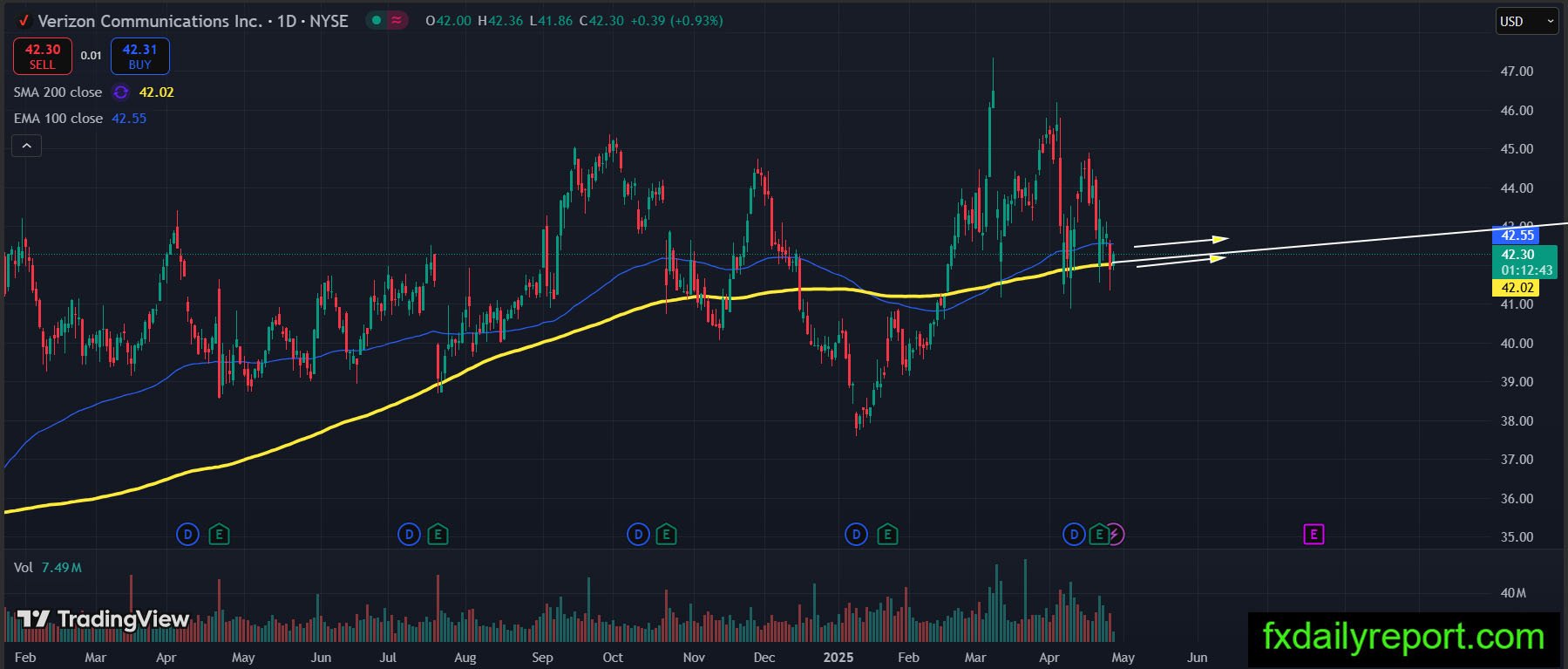Open the USD currency dropdown
Viewport: 1568px width, 669px height.
(1527, 22)
